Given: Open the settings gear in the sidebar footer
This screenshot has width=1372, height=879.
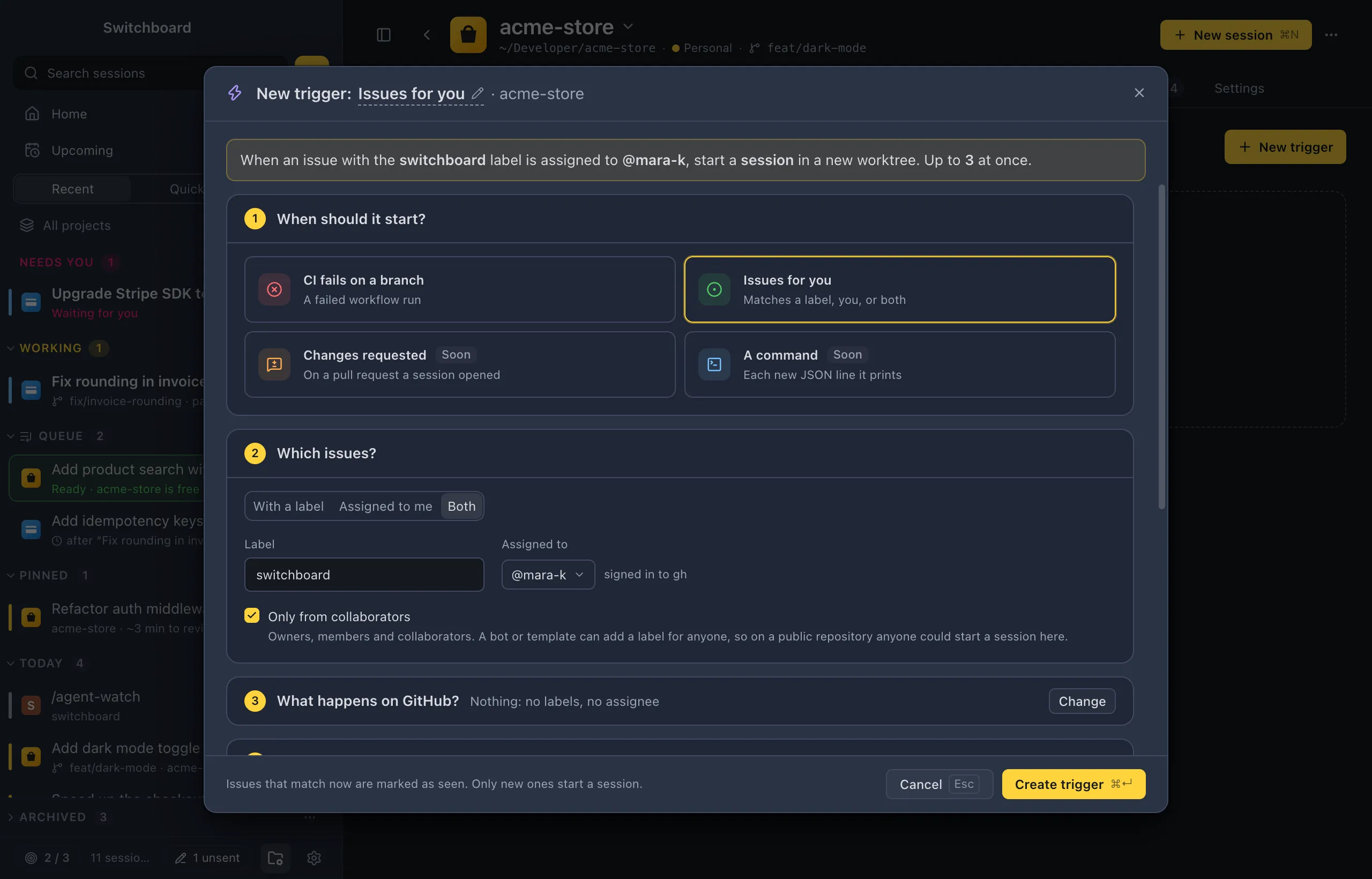Looking at the screenshot, I should tap(314, 858).
